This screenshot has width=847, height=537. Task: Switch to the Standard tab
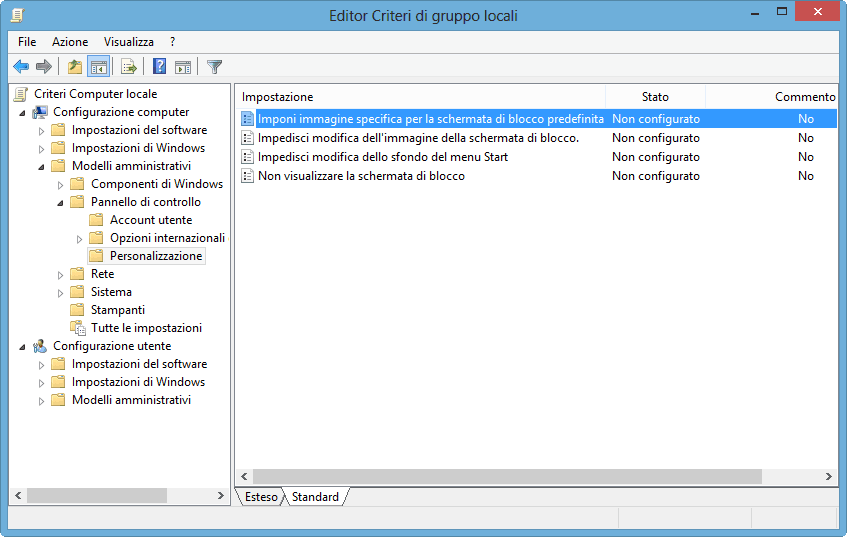click(315, 496)
